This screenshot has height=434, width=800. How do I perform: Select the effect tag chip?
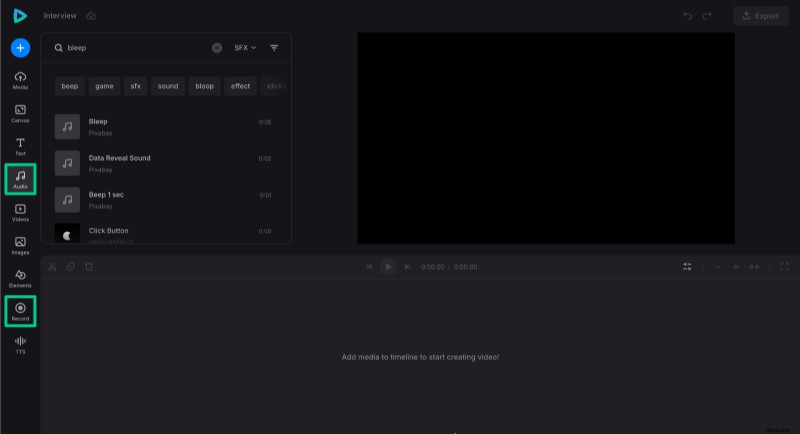pyautogui.click(x=240, y=86)
